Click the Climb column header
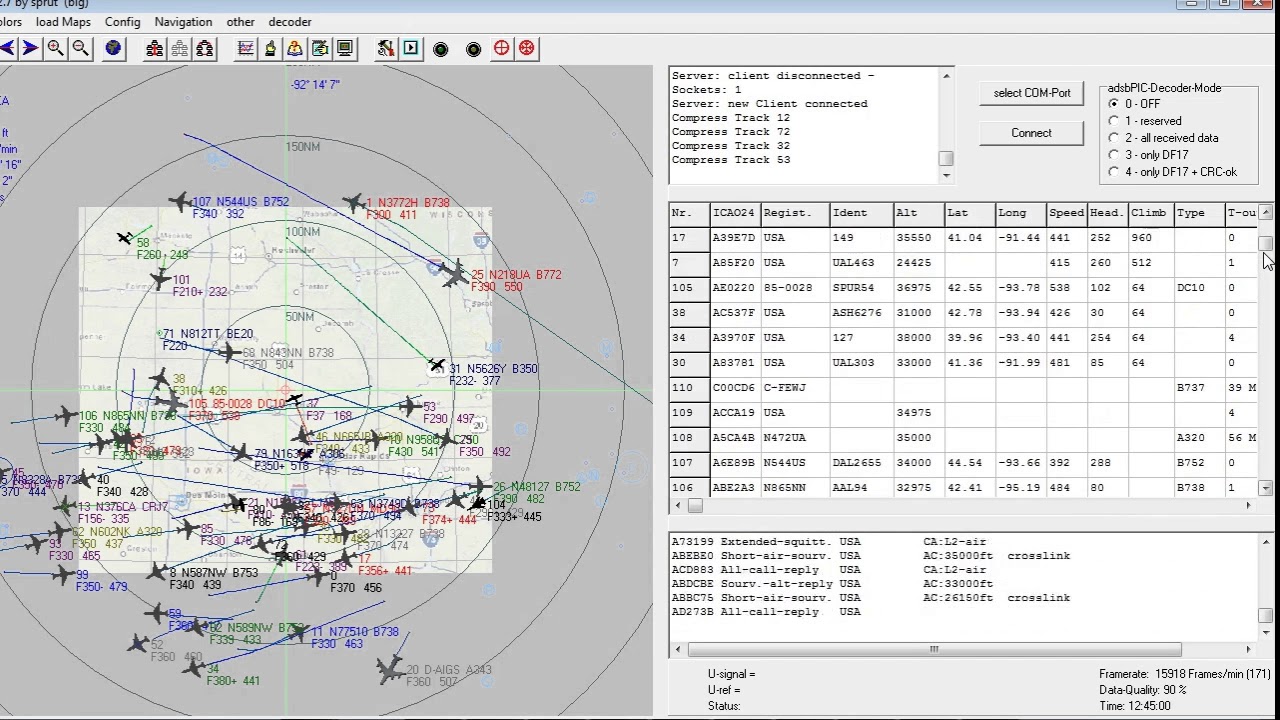The width and height of the screenshot is (1280, 720). [1150, 213]
